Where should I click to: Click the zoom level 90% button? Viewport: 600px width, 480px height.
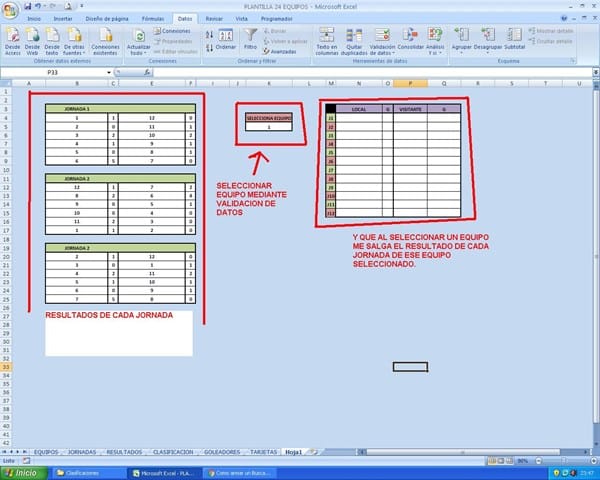(x=522, y=461)
